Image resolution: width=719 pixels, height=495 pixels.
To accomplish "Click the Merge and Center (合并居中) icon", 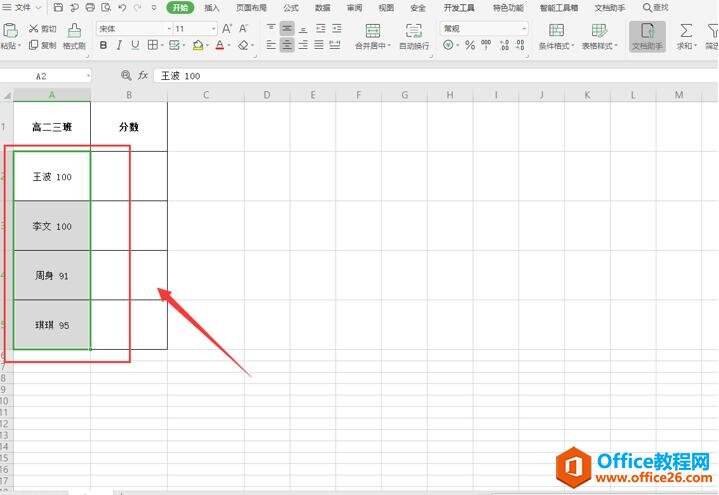I will point(372,31).
